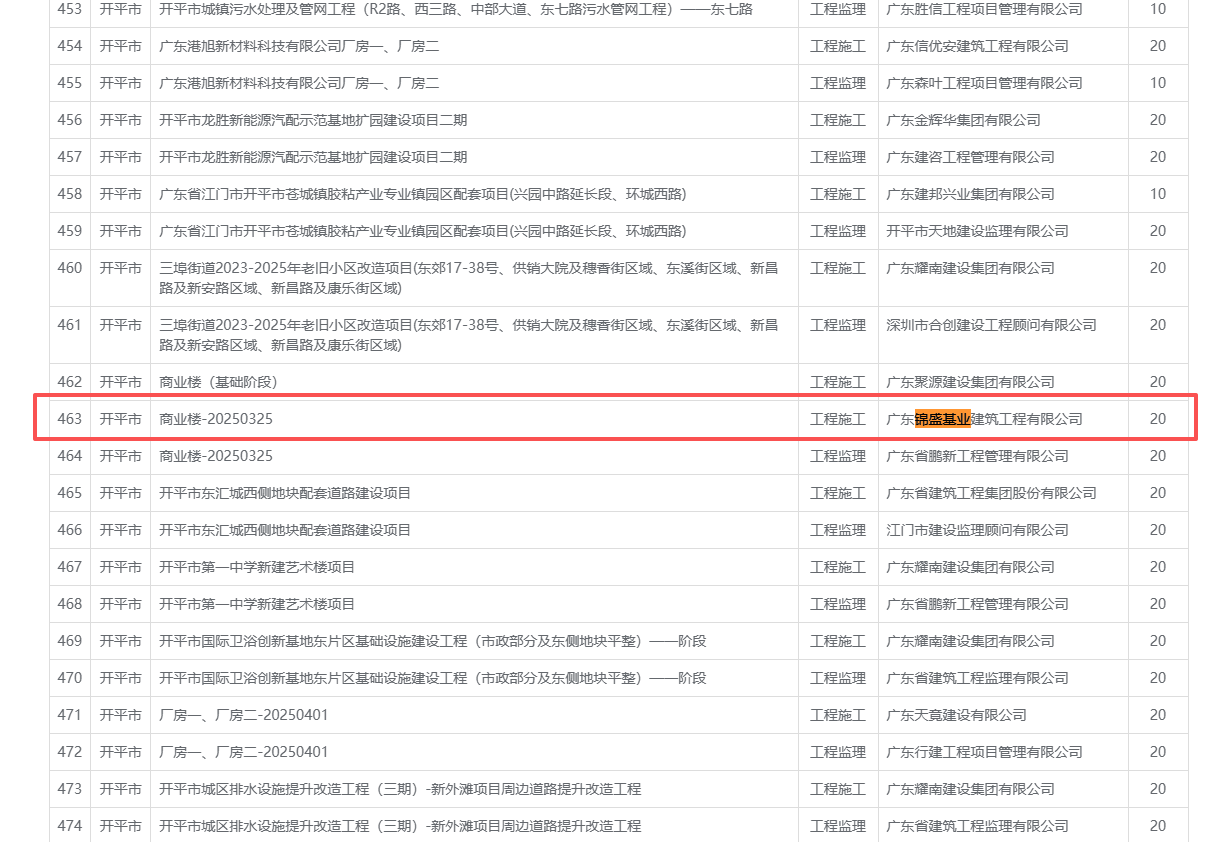1216x842 pixels.
Task: Select 工程监理 type in row 461
Action: point(837,325)
